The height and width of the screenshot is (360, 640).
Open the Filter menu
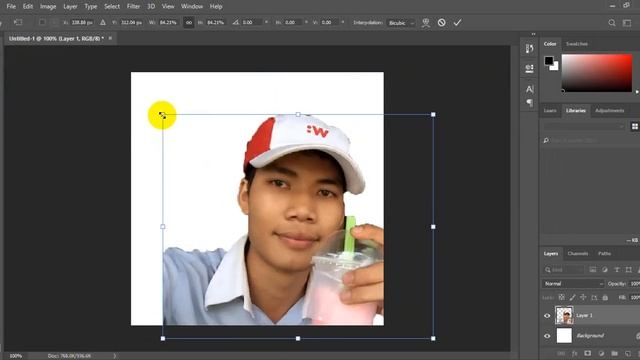tap(133, 7)
